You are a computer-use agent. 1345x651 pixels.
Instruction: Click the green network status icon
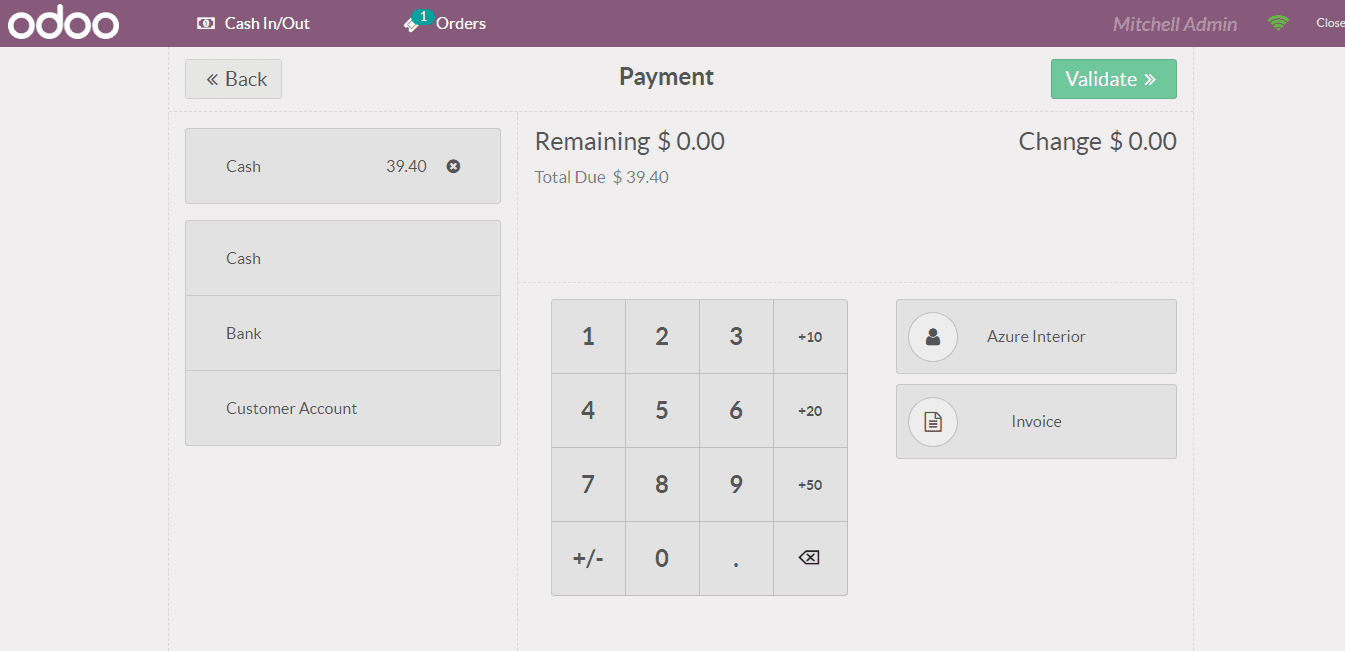(x=1277, y=20)
